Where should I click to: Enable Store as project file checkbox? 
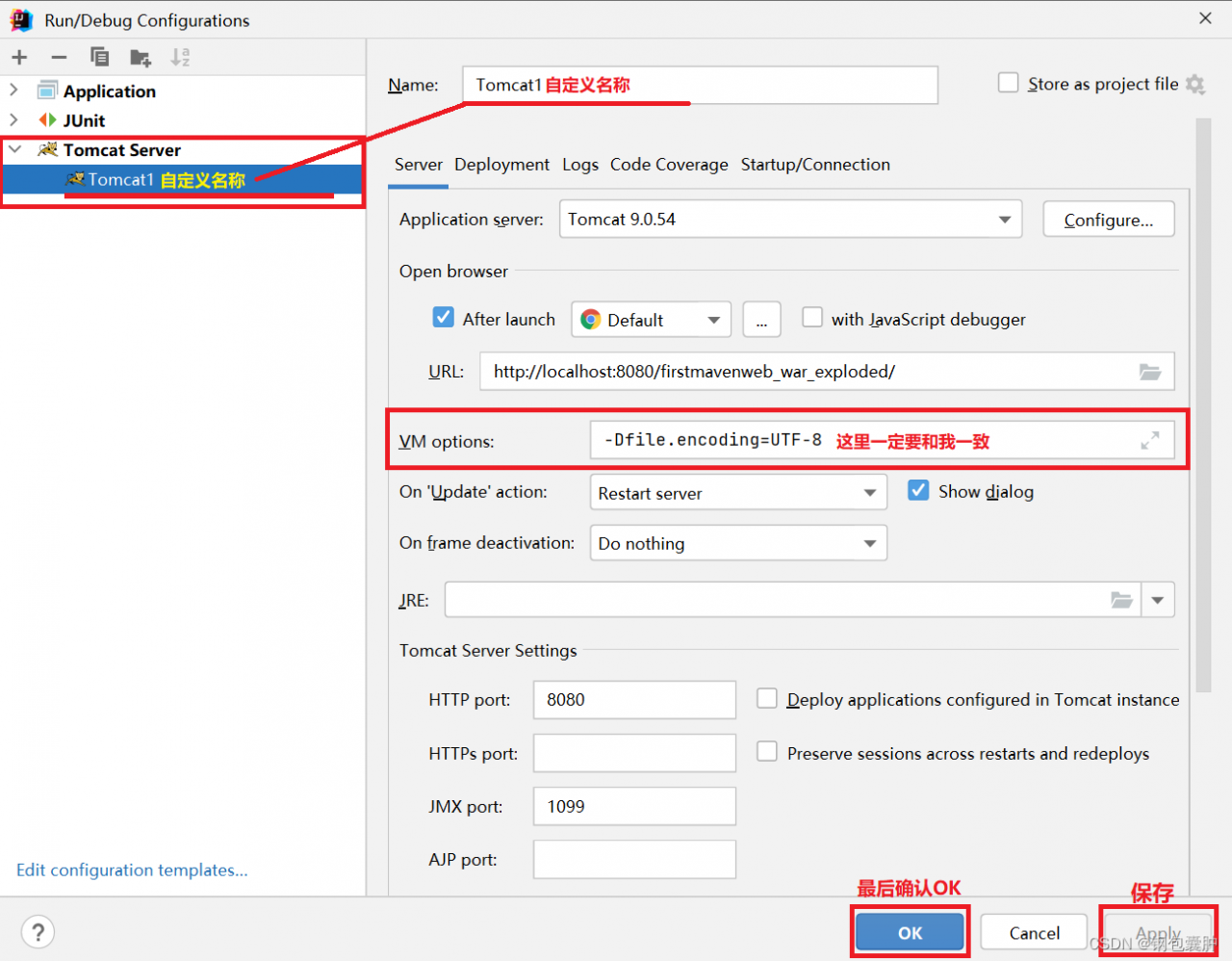[1009, 83]
